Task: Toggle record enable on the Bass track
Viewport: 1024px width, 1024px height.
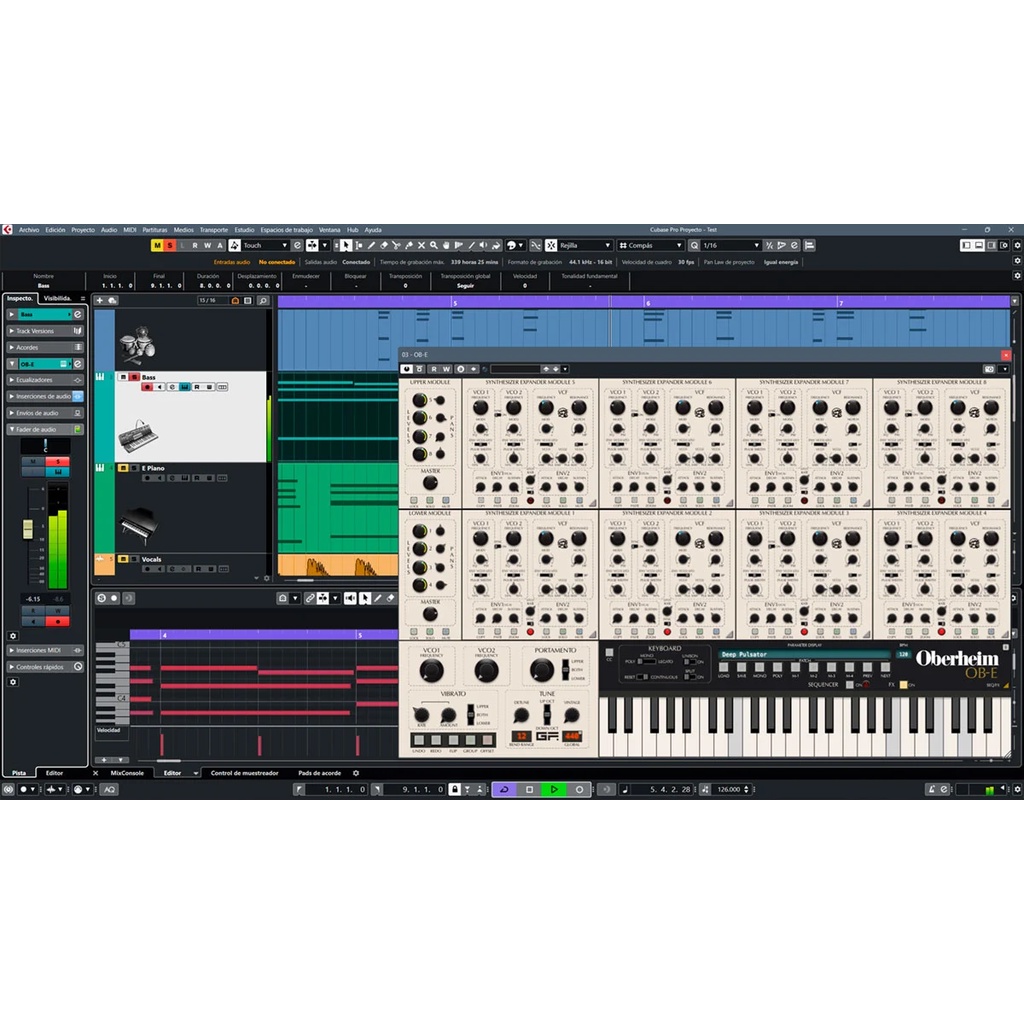Action: tap(147, 387)
